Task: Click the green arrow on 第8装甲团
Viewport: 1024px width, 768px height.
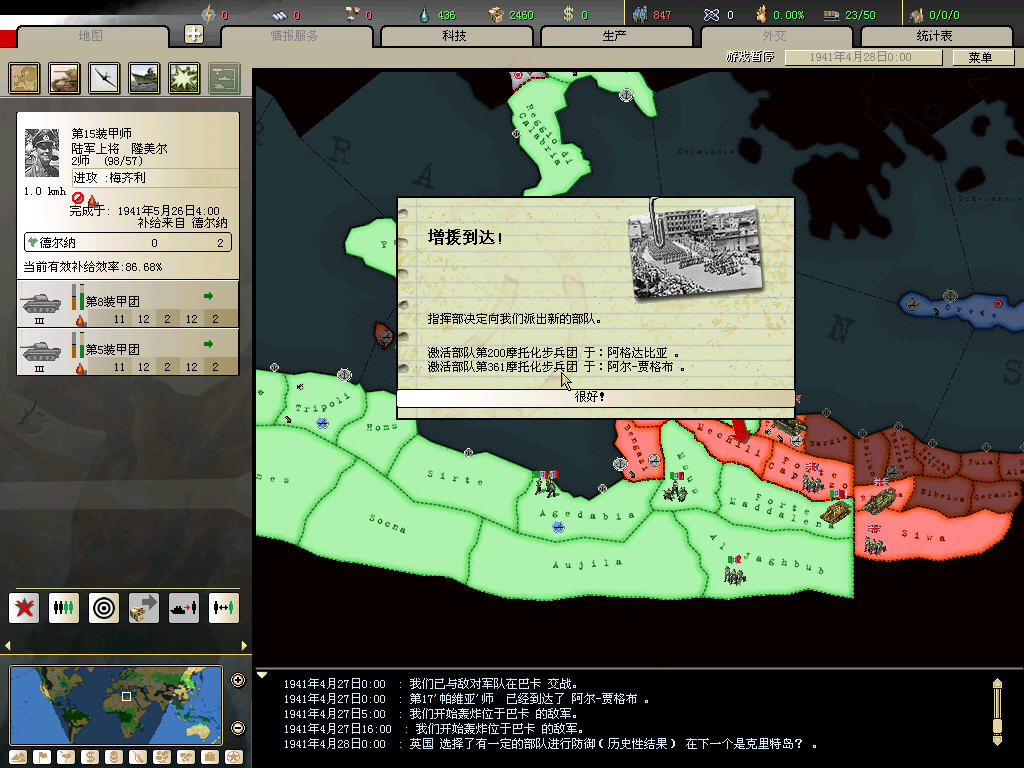Action: (208, 296)
